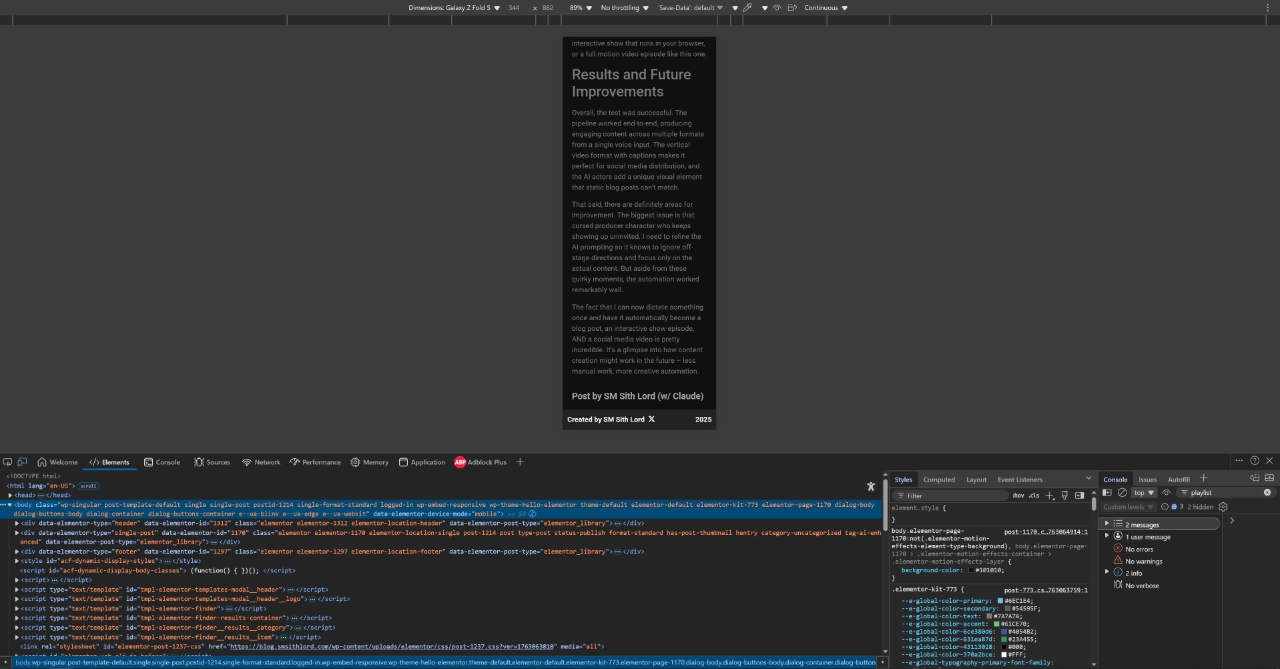Switch to the main Console tab
The height and width of the screenshot is (669, 1280).
click(162, 462)
